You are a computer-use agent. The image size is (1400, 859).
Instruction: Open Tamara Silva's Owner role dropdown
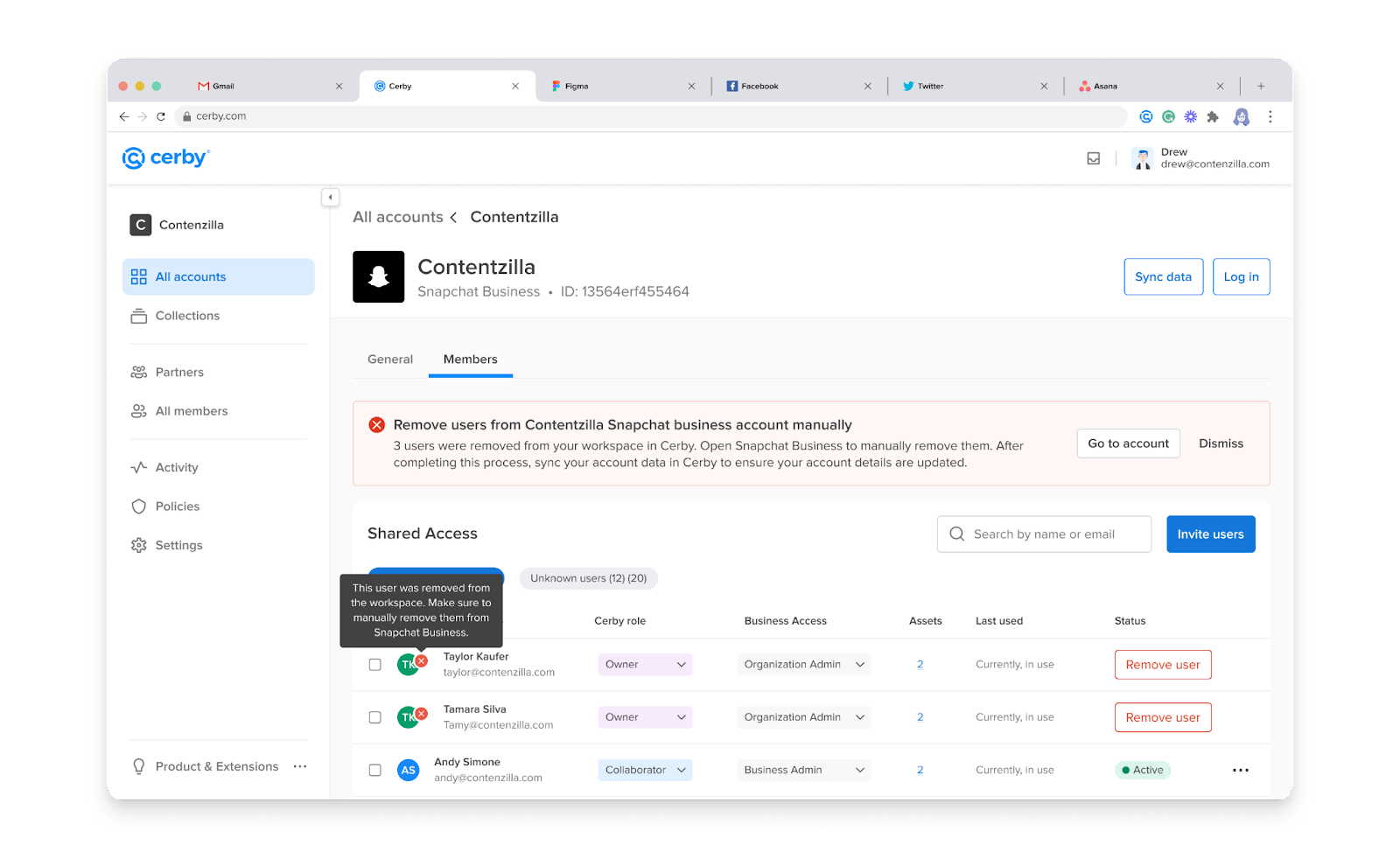tap(645, 717)
